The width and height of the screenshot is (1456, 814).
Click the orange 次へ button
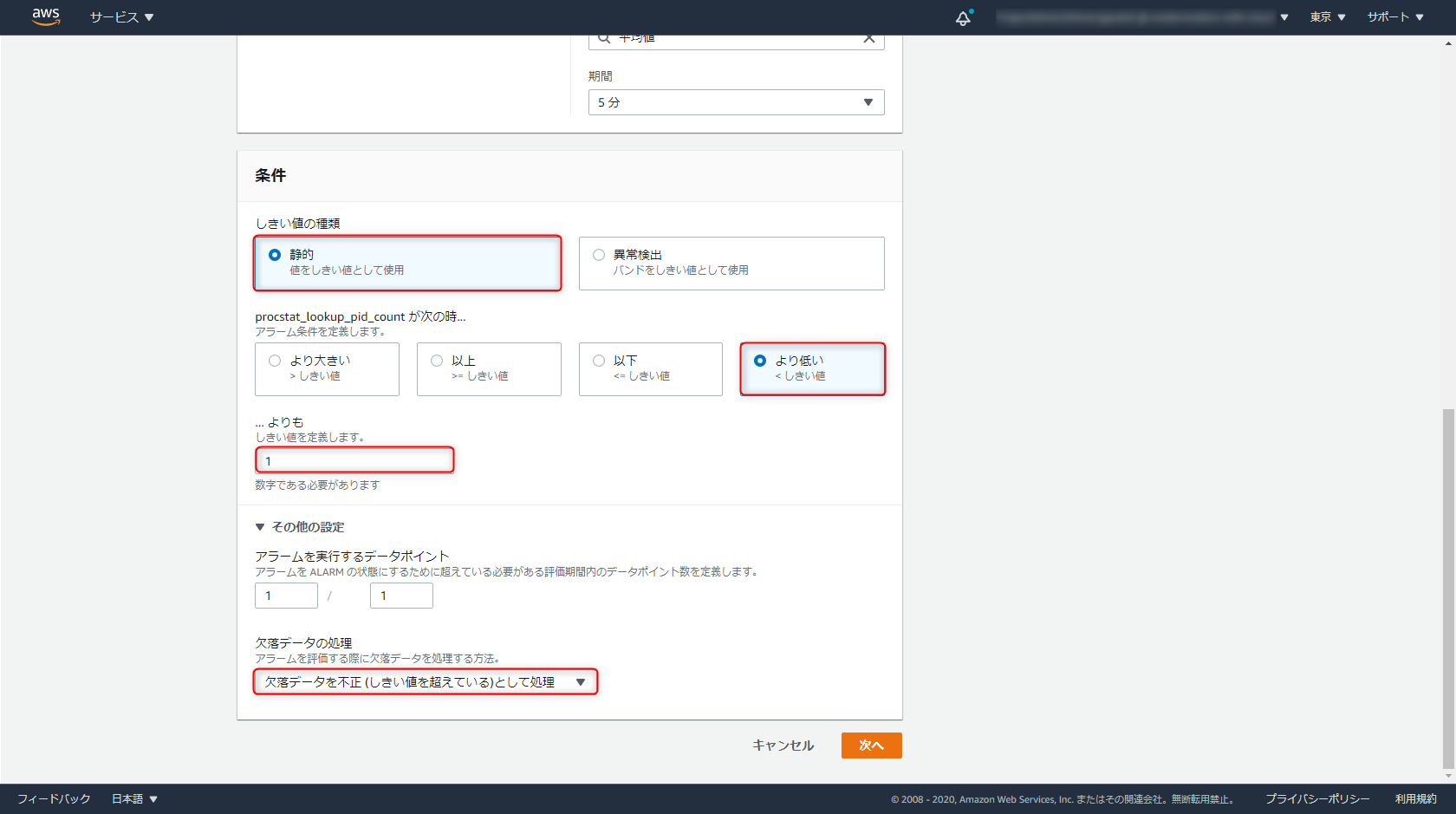(871, 746)
